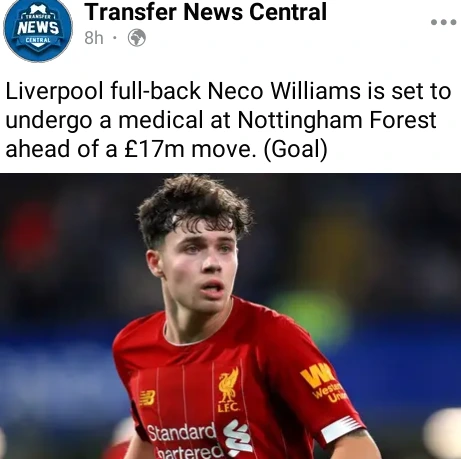Click the Neco Williams name in post
461x459 pixels.
coord(284,91)
